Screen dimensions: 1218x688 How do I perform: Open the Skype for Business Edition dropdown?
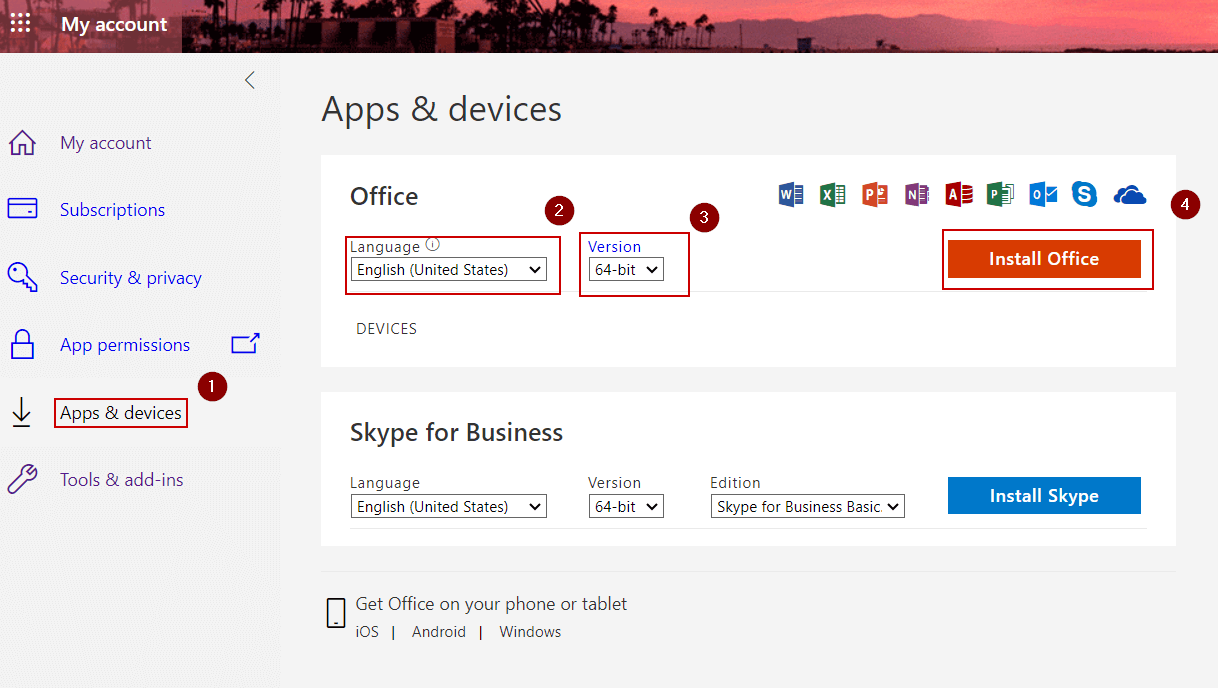(x=807, y=506)
